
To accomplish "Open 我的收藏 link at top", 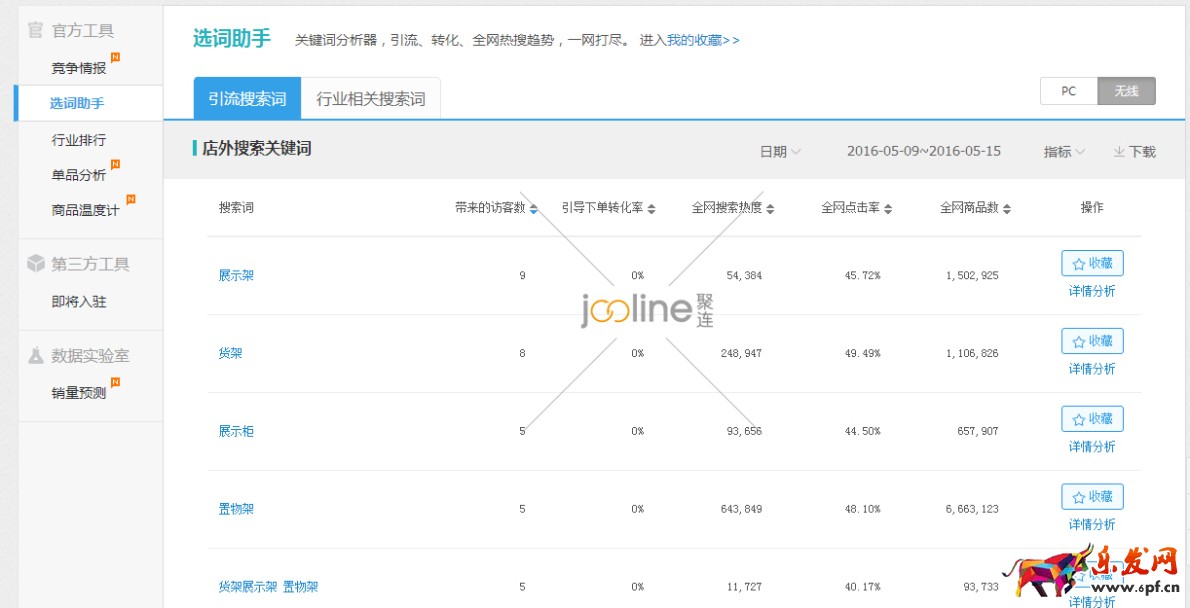I will point(703,40).
